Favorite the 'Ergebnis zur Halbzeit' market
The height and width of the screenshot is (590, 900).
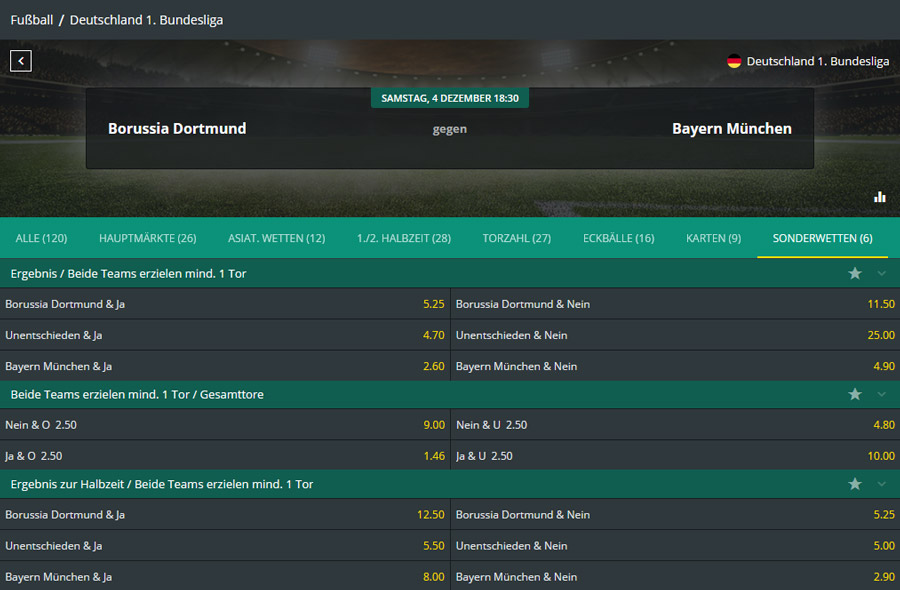coord(855,484)
